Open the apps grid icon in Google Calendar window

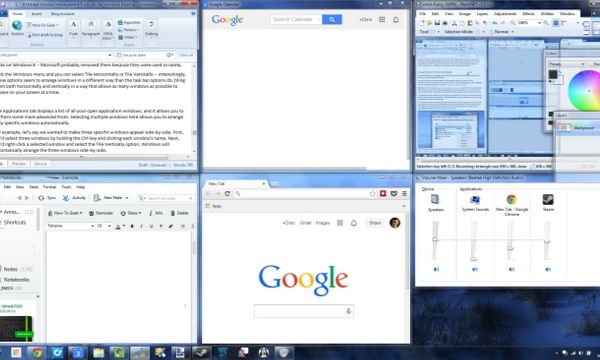(382, 19)
